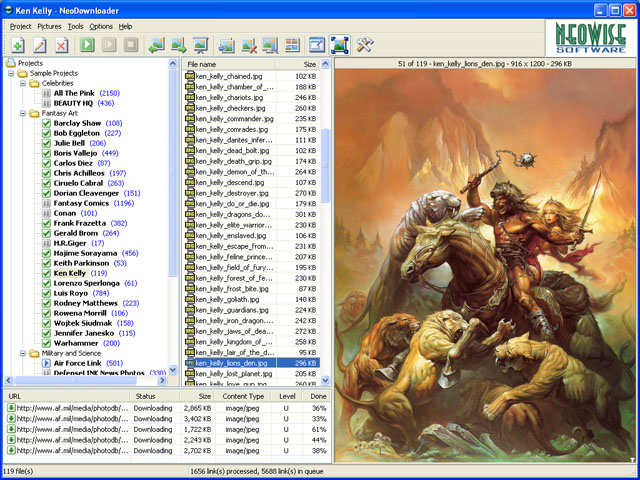
Task: Open settings with the tools icon
Action: click(365, 45)
